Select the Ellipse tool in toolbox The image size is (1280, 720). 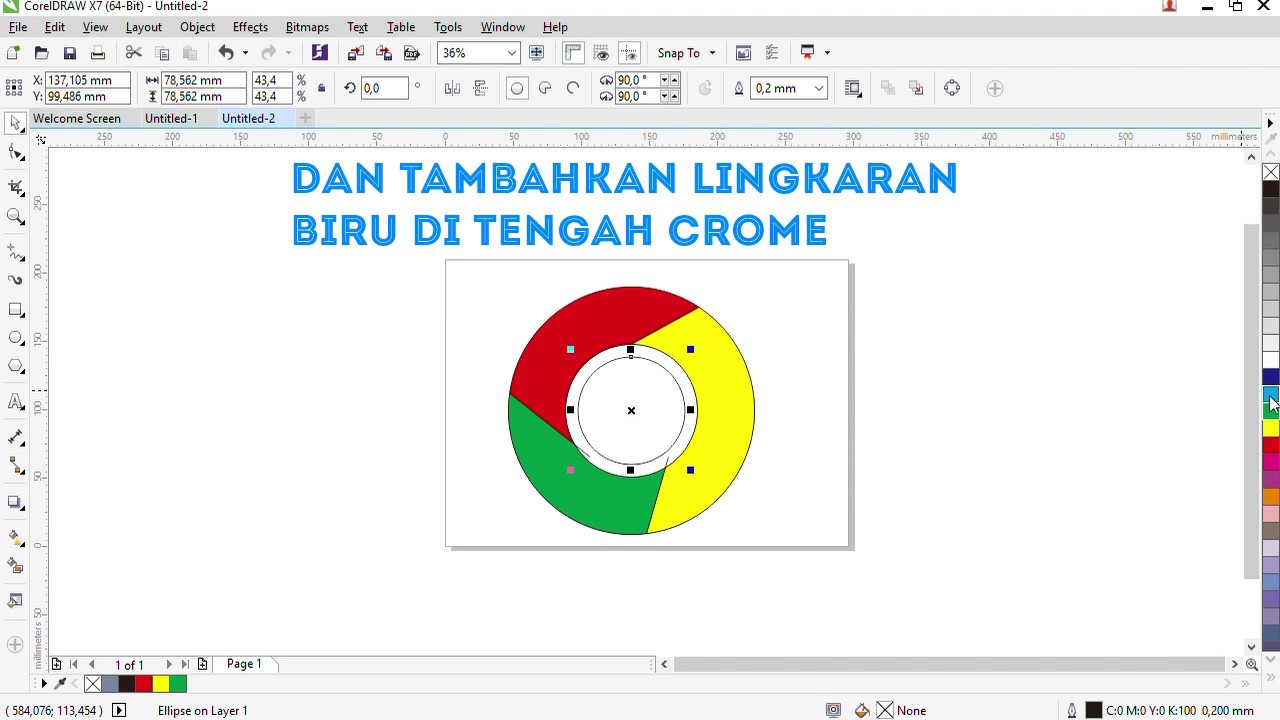(16, 338)
